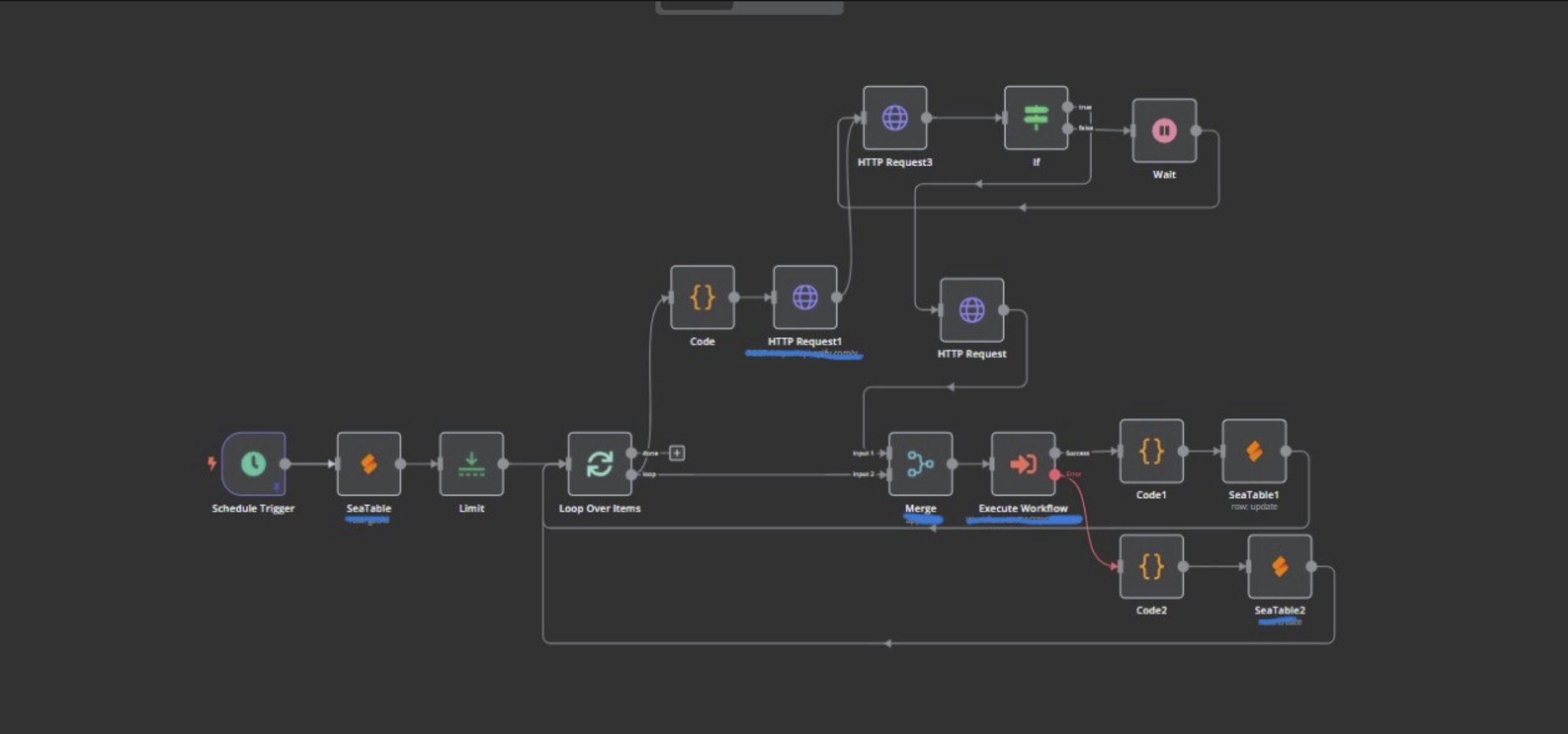
Task: Open the SeaTable node after Schedule Trigger
Action: tap(369, 463)
